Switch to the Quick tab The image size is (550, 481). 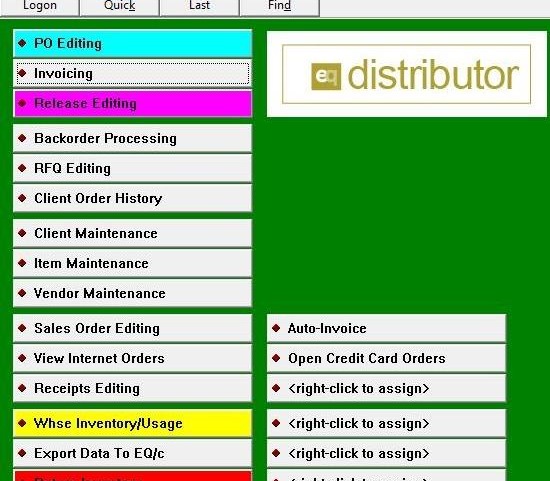coord(119,7)
